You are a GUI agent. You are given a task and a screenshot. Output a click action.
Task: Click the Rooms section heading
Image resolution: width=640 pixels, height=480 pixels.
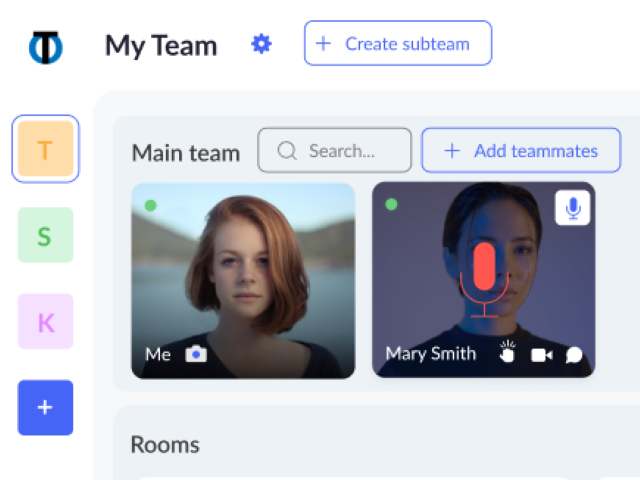(165, 444)
